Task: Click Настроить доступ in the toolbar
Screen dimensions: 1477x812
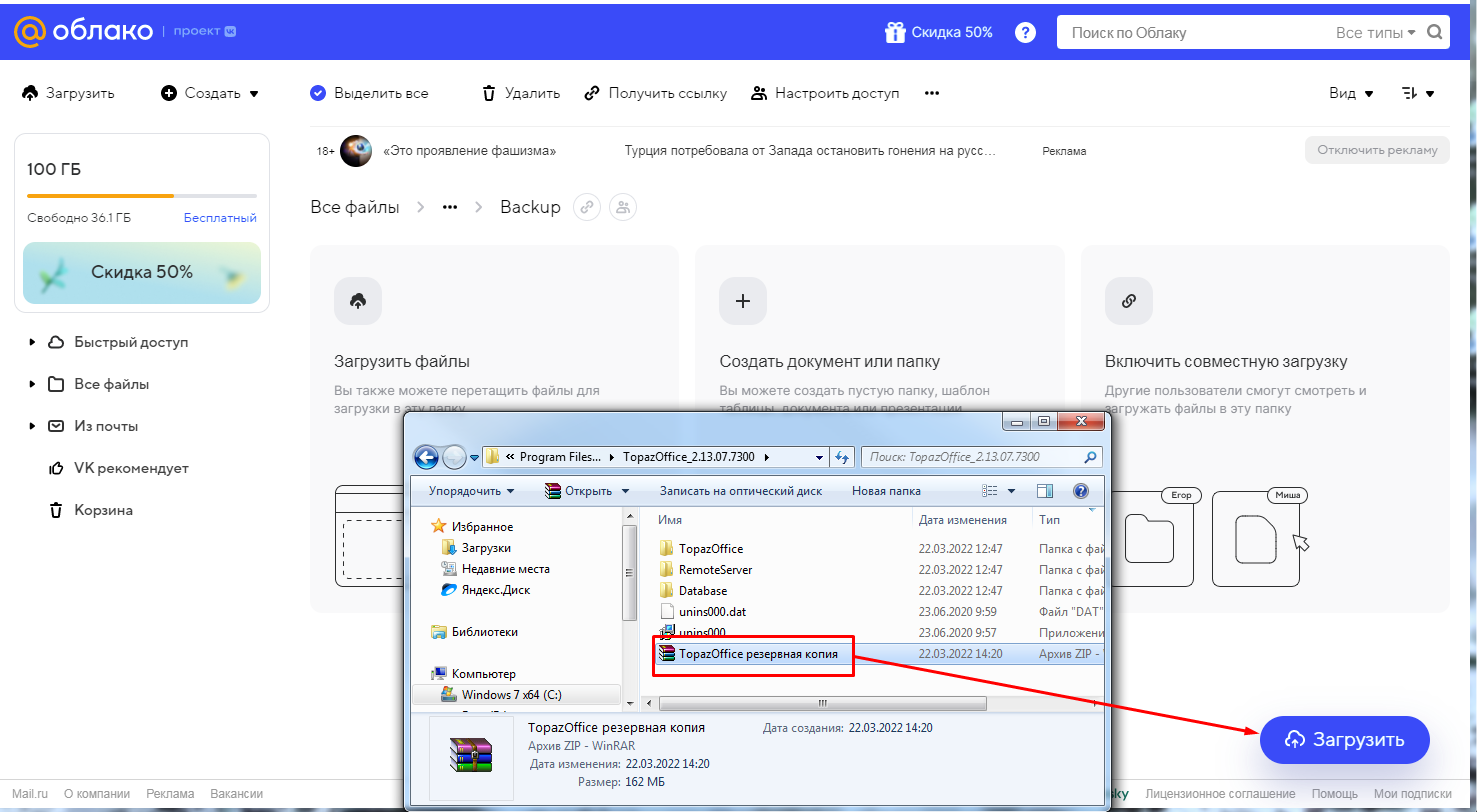Action: 825,93
